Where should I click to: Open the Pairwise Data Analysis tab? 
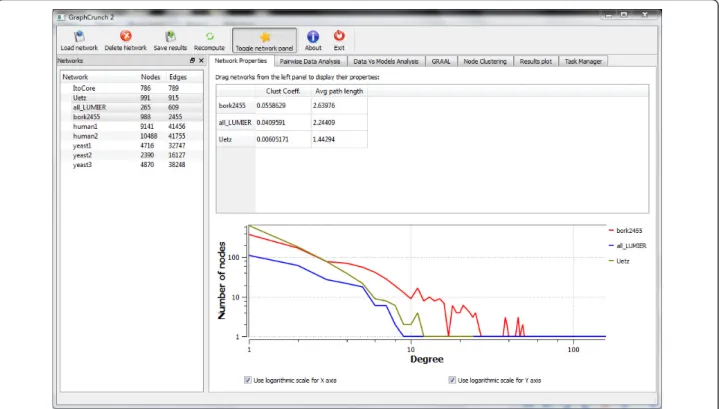(310, 61)
